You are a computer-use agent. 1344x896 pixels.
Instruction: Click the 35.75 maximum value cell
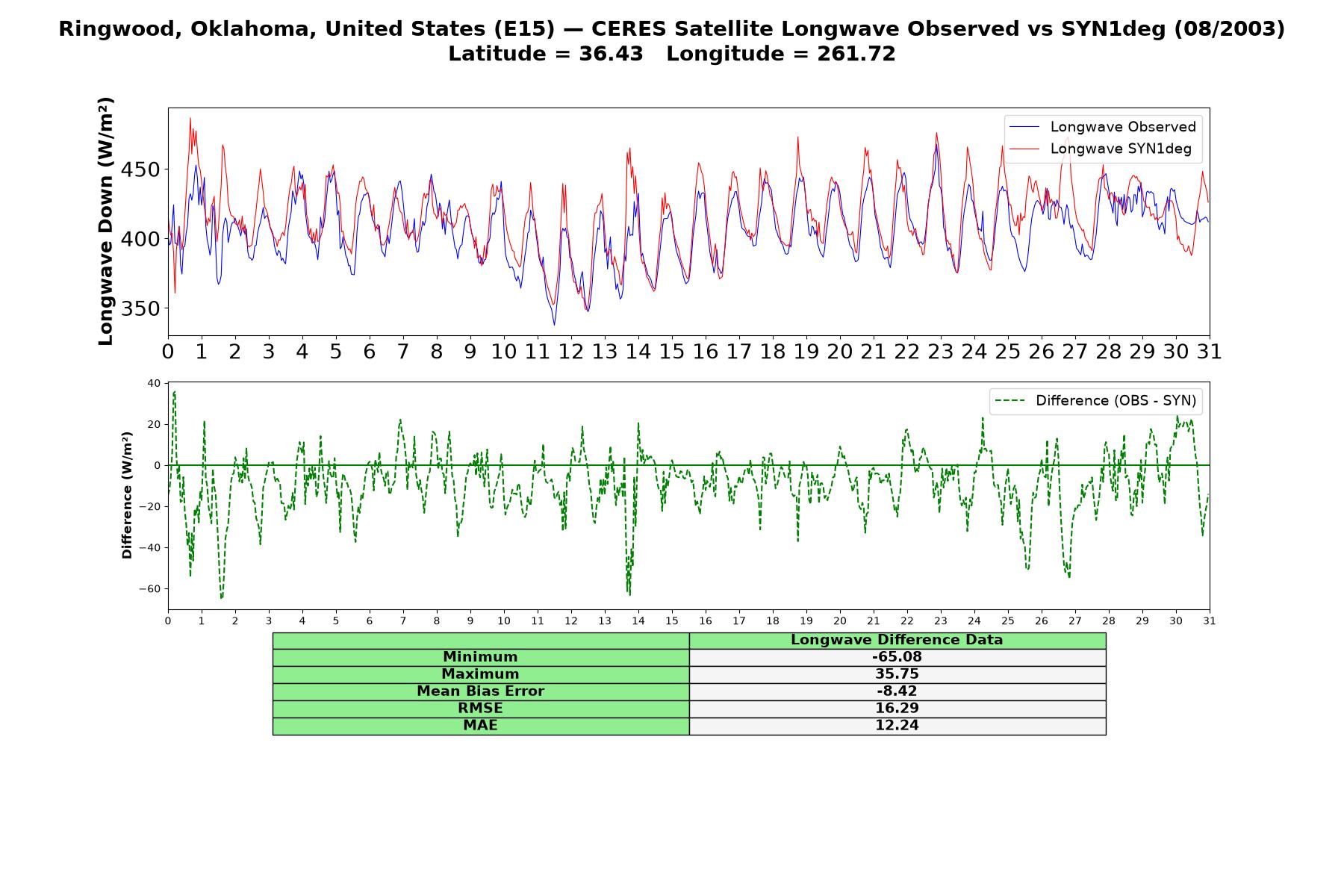coord(897,674)
